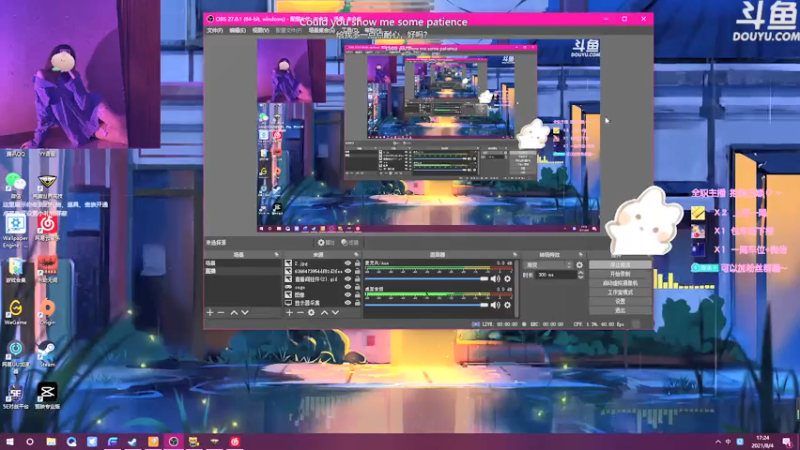Open the 渐变 transition type dropdown
Image resolution: width=800 pixels, height=450 pixels.
tap(548, 265)
